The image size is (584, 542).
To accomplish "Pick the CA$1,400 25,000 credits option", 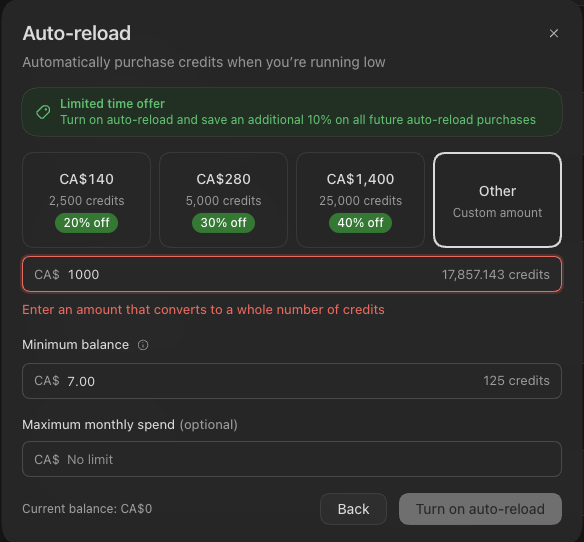I will tap(360, 200).
